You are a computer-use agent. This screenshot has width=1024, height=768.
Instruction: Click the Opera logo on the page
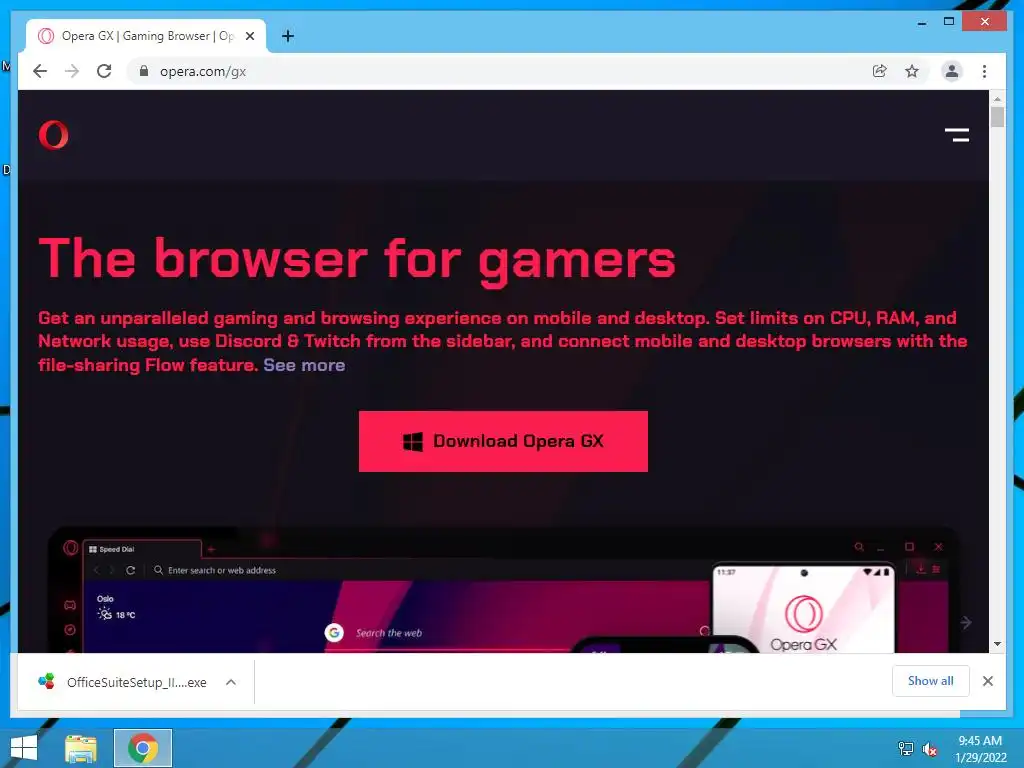54,135
